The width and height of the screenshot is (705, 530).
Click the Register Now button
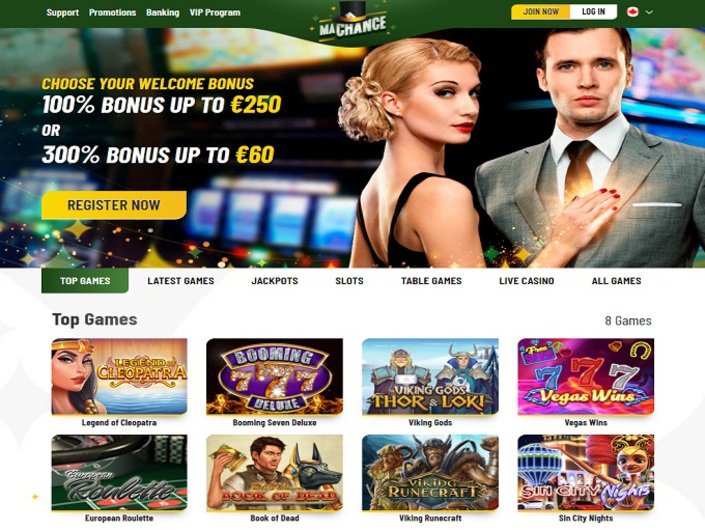coord(114,205)
